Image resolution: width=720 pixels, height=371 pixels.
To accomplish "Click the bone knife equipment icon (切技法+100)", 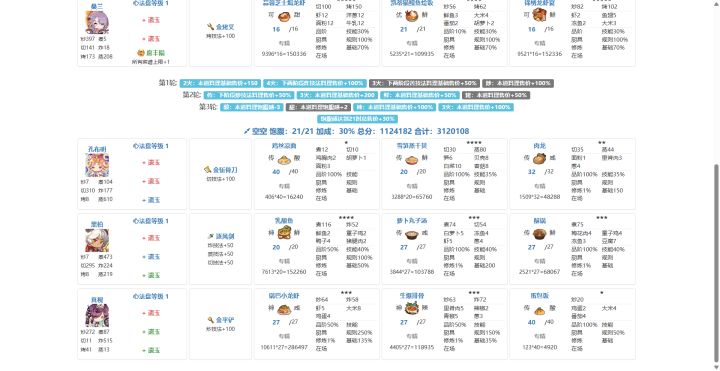I will pos(207,170).
